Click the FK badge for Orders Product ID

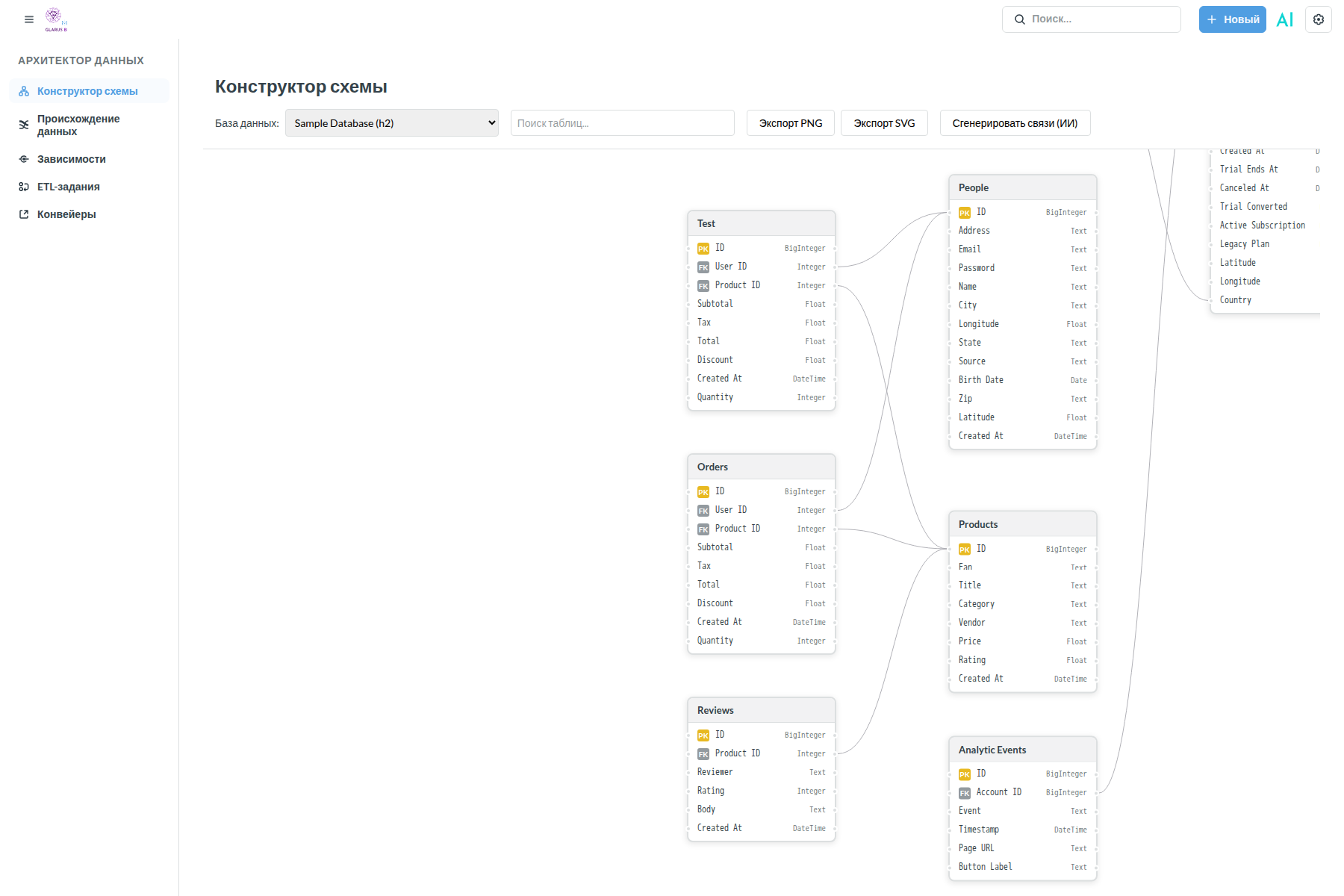coord(703,529)
